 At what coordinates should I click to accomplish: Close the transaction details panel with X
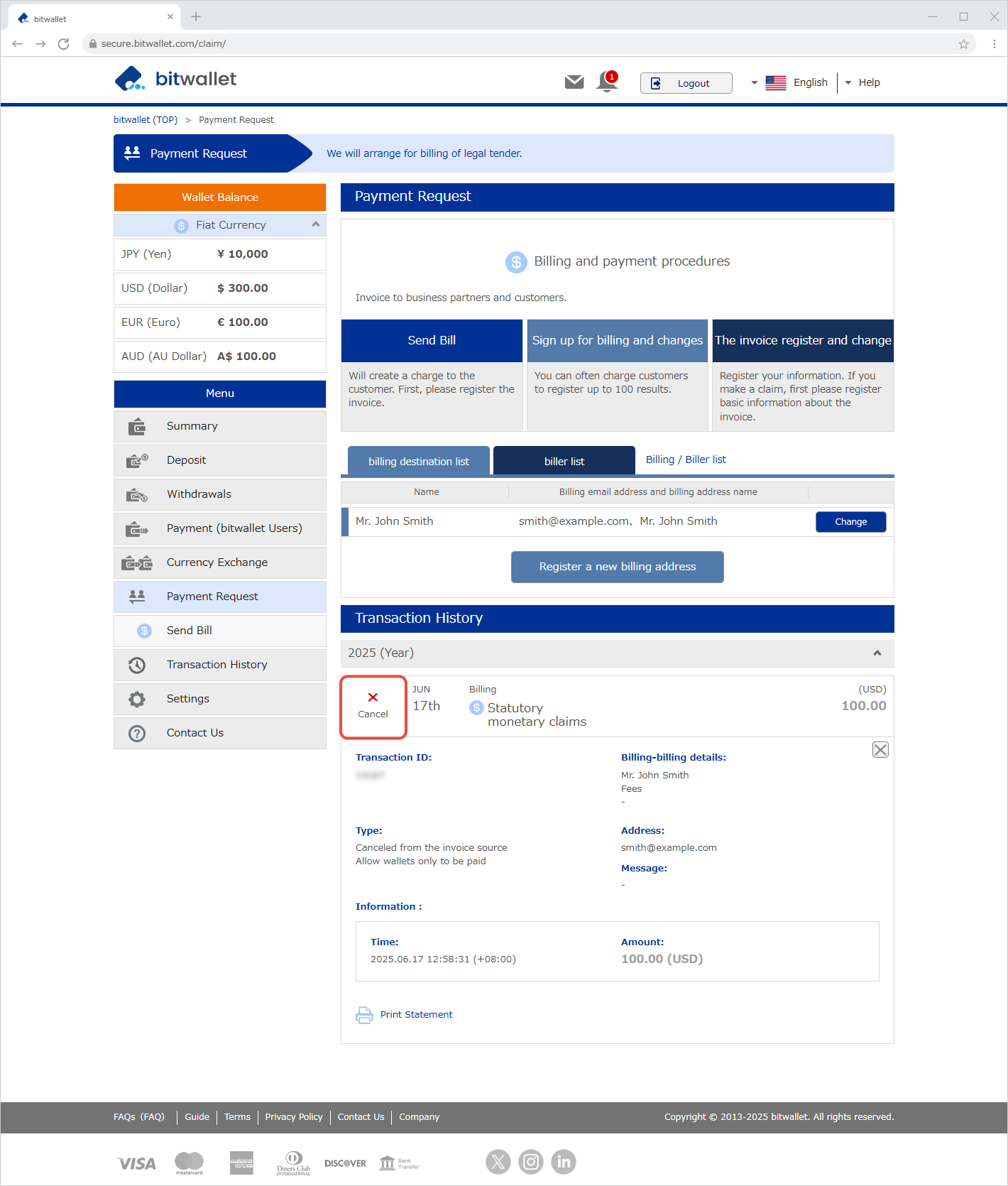click(x=880, y=750)
